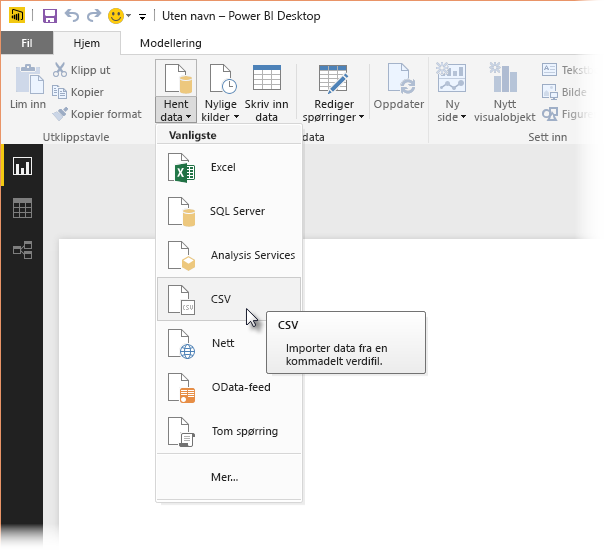Insert a Tekstboks
605x551 pixels.
click(x=566, y=70)
